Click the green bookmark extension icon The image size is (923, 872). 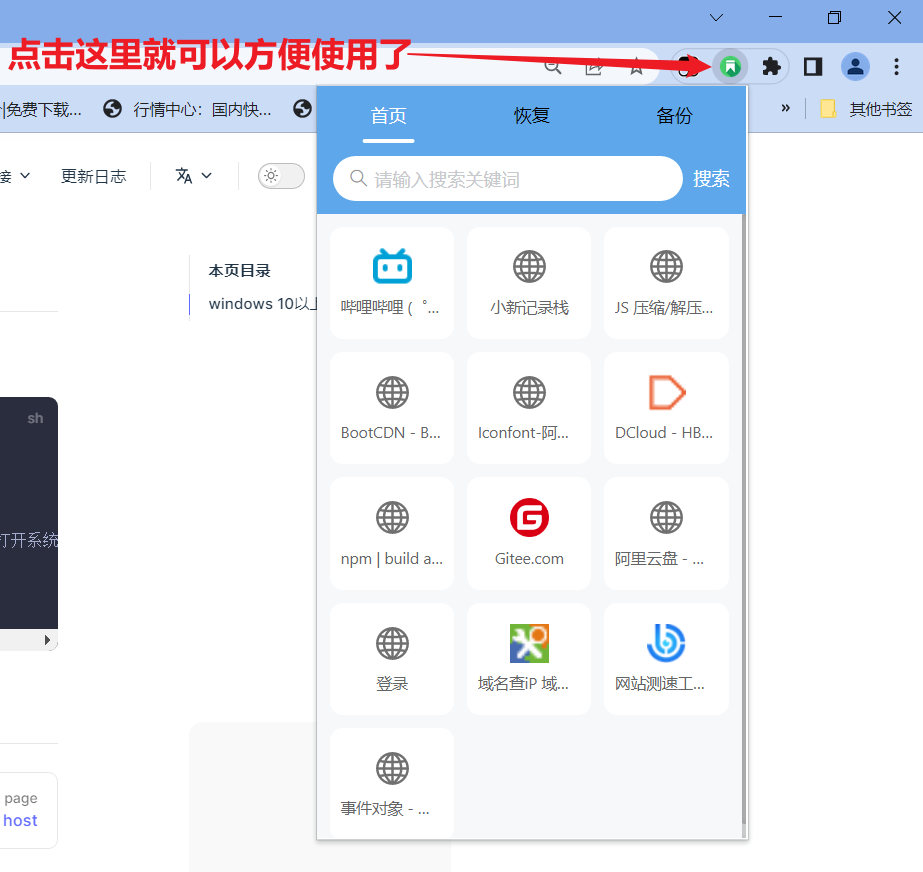pos(732,67)
